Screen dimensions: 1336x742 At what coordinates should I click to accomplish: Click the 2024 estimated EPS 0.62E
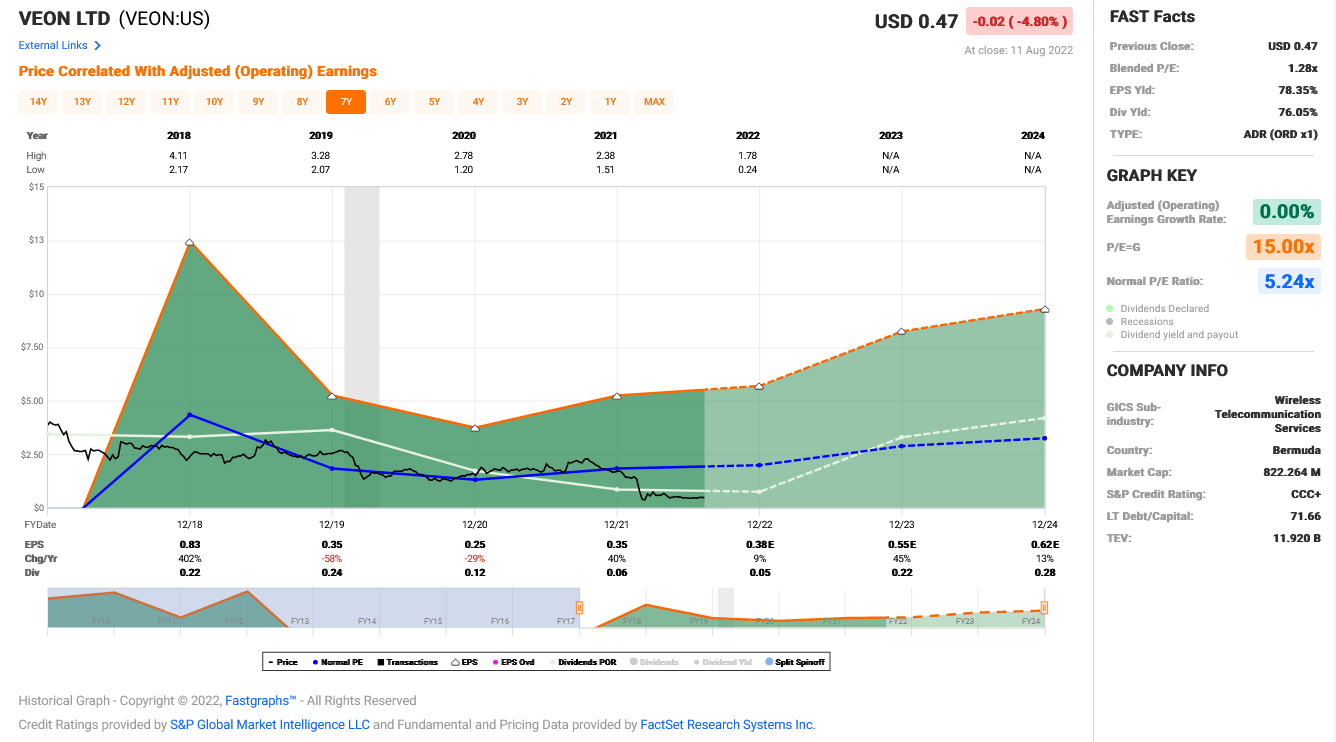1045,544
